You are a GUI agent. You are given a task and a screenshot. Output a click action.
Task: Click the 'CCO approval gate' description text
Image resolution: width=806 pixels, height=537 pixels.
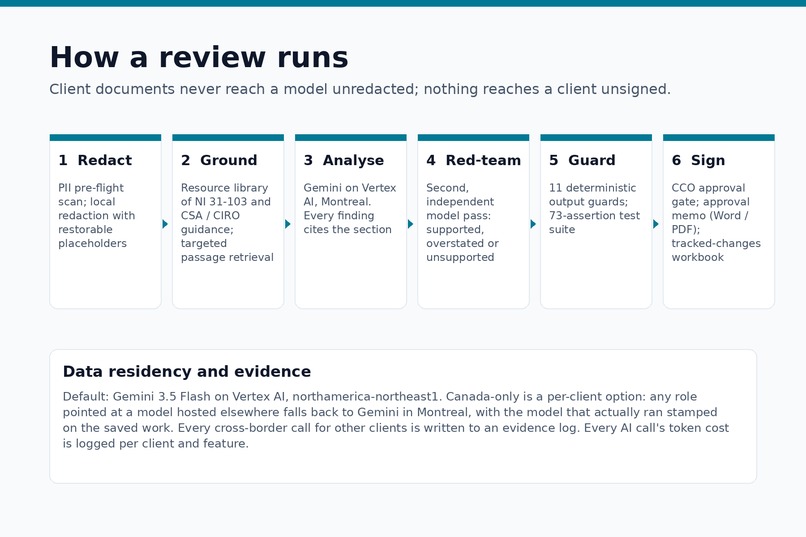click(x=716, y=222)
